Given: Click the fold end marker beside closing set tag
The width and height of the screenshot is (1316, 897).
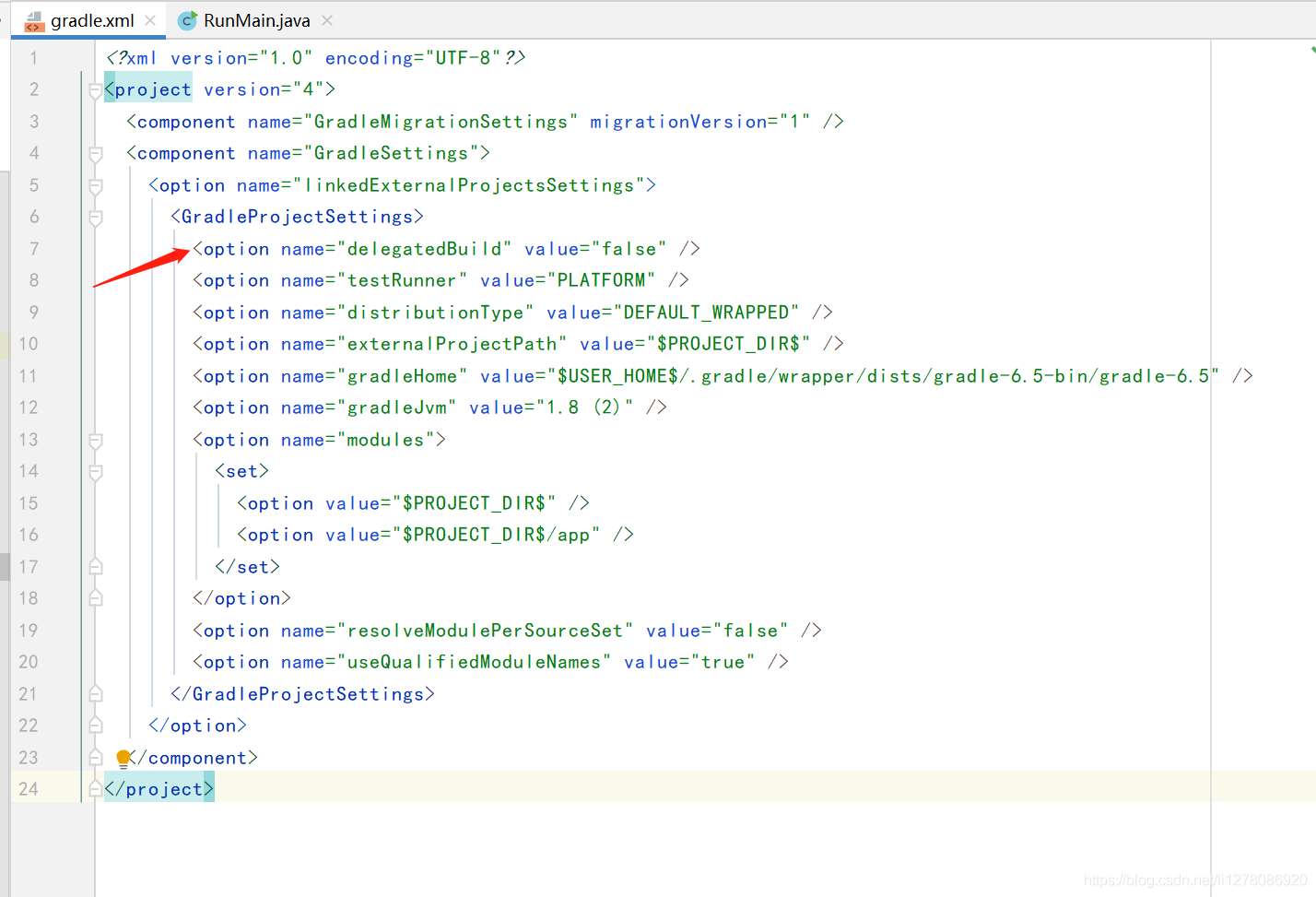Looking at the screenshot, I should 95,567.
